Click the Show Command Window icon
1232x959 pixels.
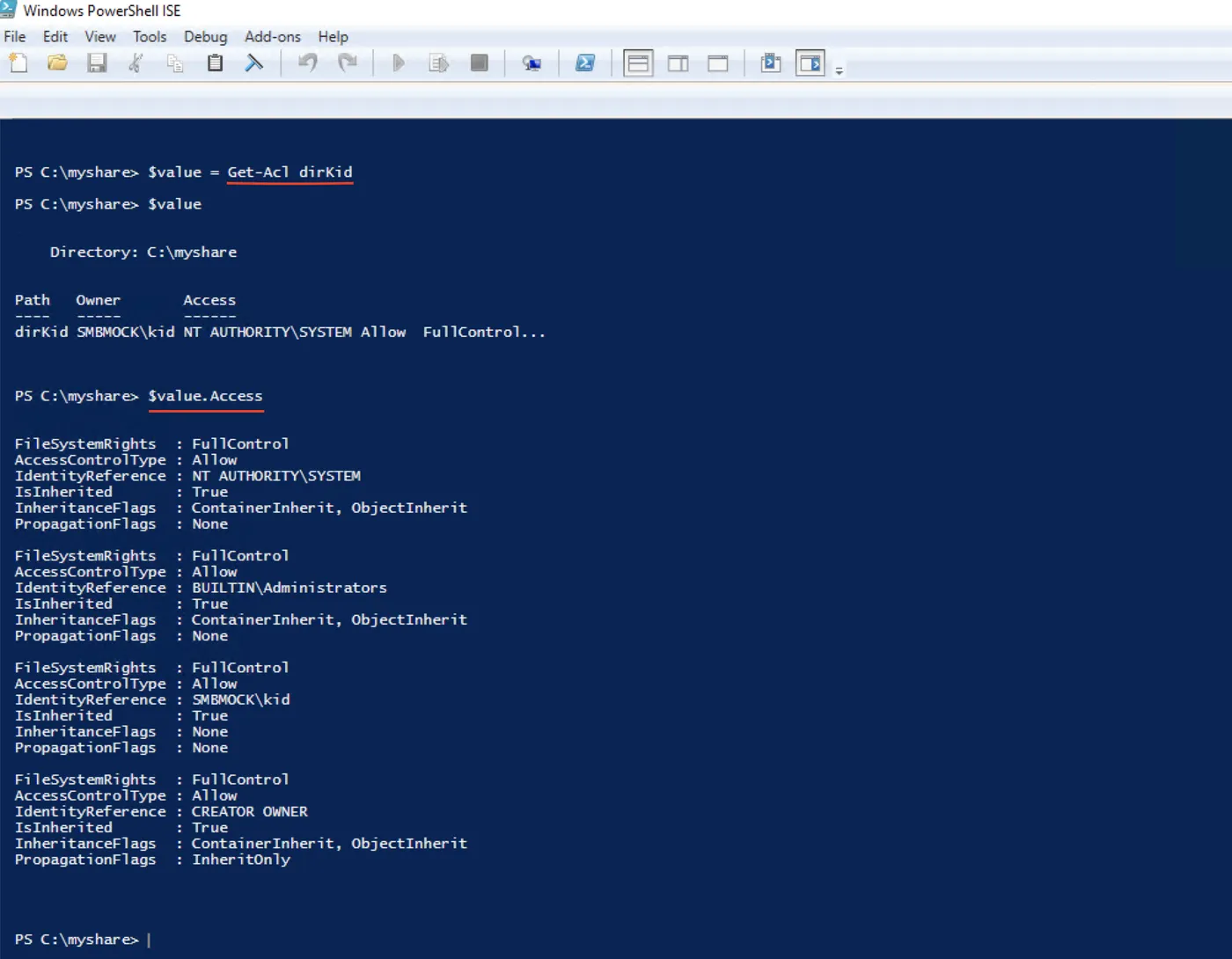point(771,63)
